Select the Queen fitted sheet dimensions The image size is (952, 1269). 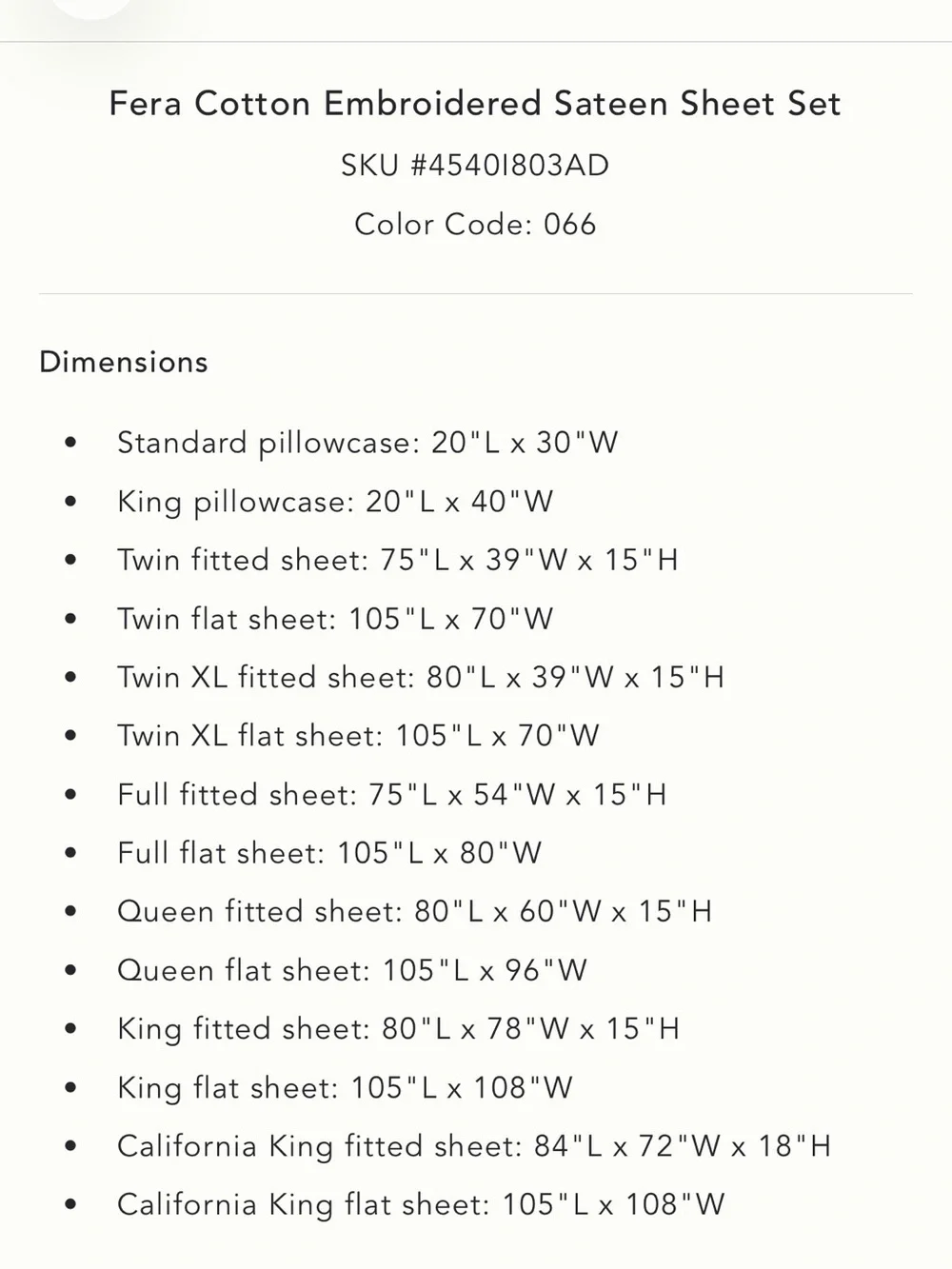coord(414,912)
